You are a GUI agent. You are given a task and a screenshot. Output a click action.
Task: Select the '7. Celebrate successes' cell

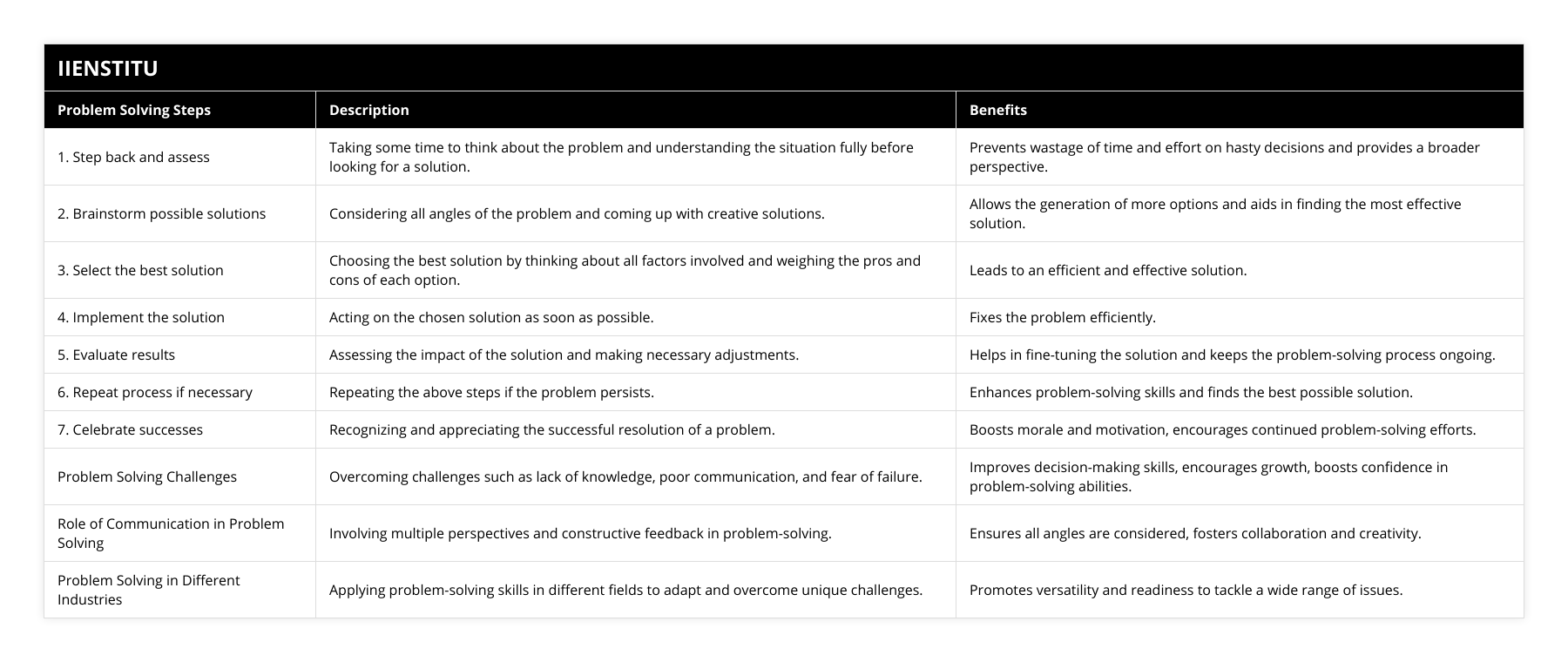(x=130, y=429)
